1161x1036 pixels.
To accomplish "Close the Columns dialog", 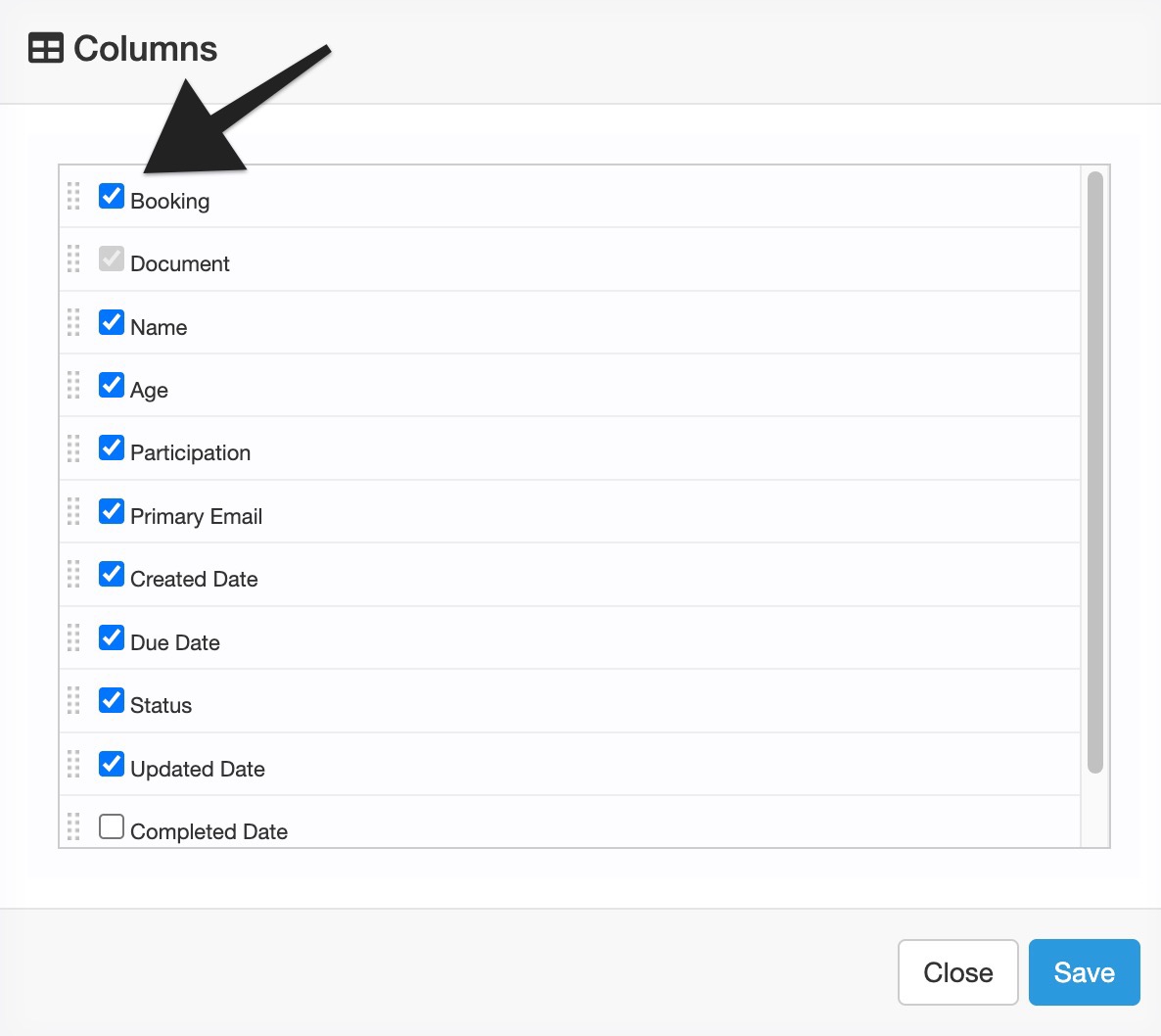I will (x=958, y=972).
